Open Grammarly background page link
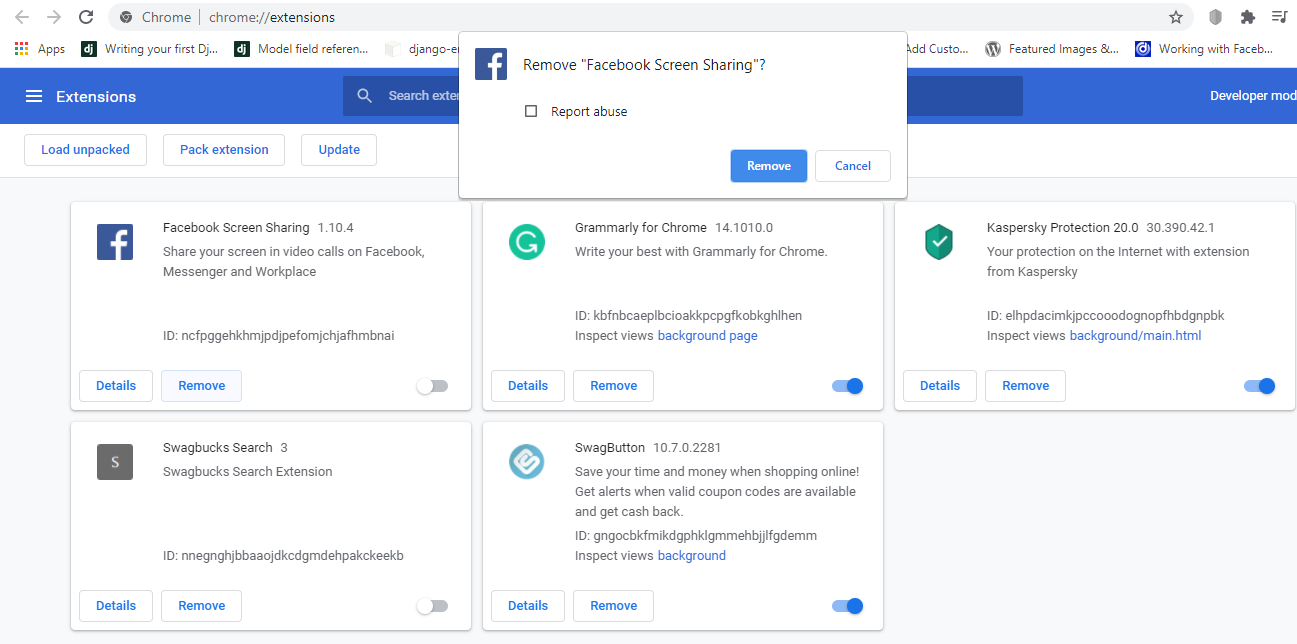The image size is (1297, 644). coord(708,336)
